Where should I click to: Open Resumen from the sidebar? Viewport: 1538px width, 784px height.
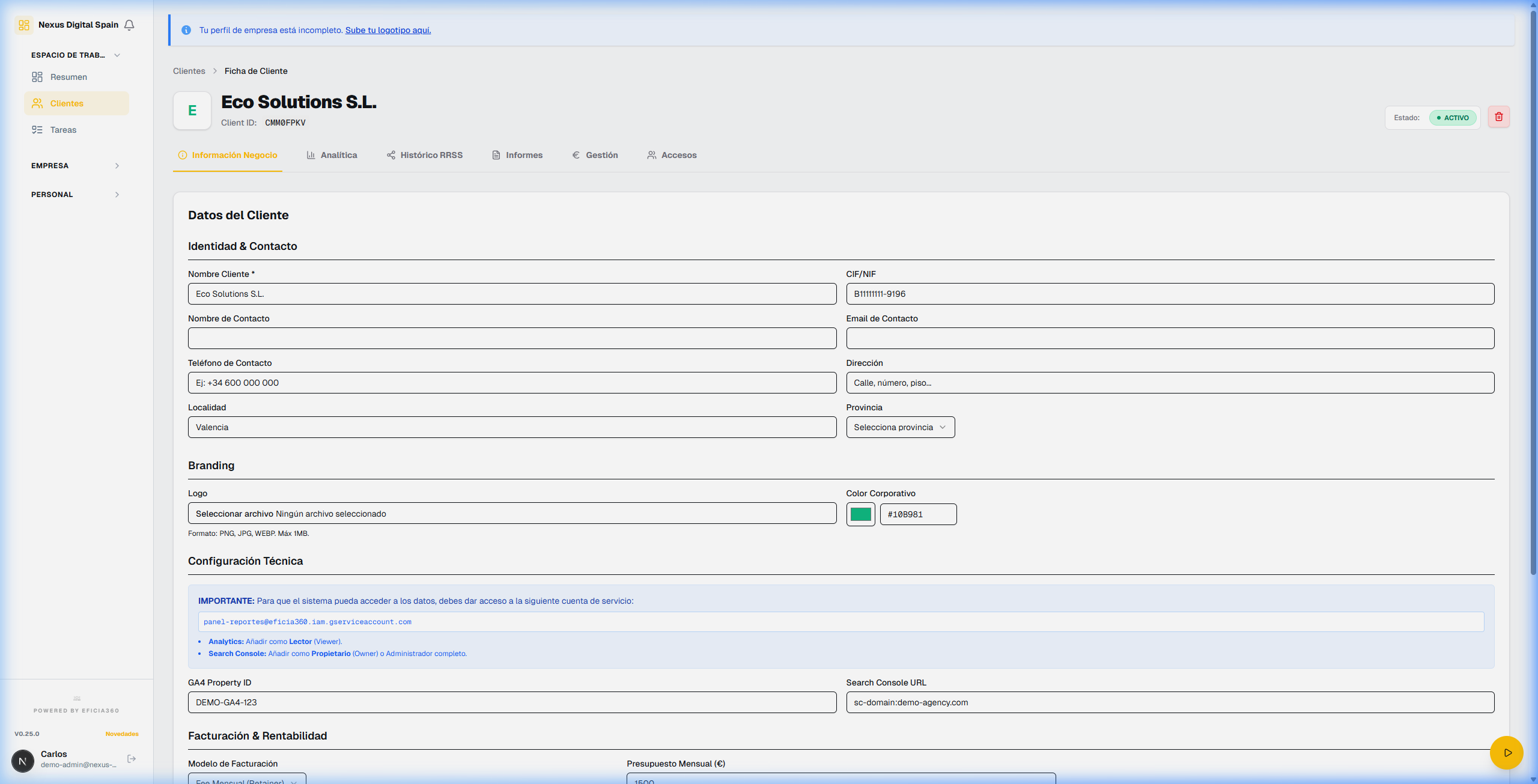coord(68,77)
